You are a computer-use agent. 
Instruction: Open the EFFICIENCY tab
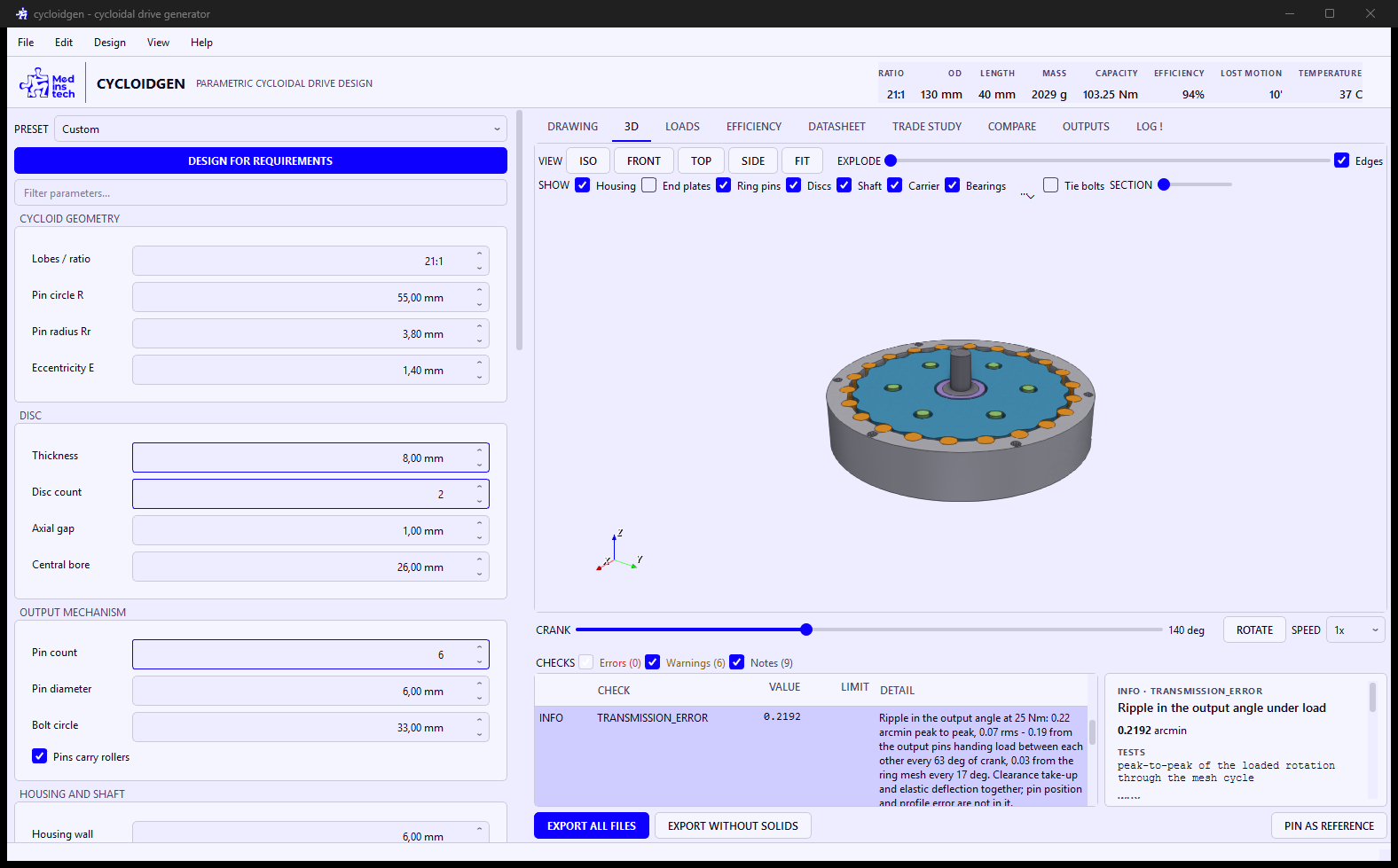click(754, 127)
